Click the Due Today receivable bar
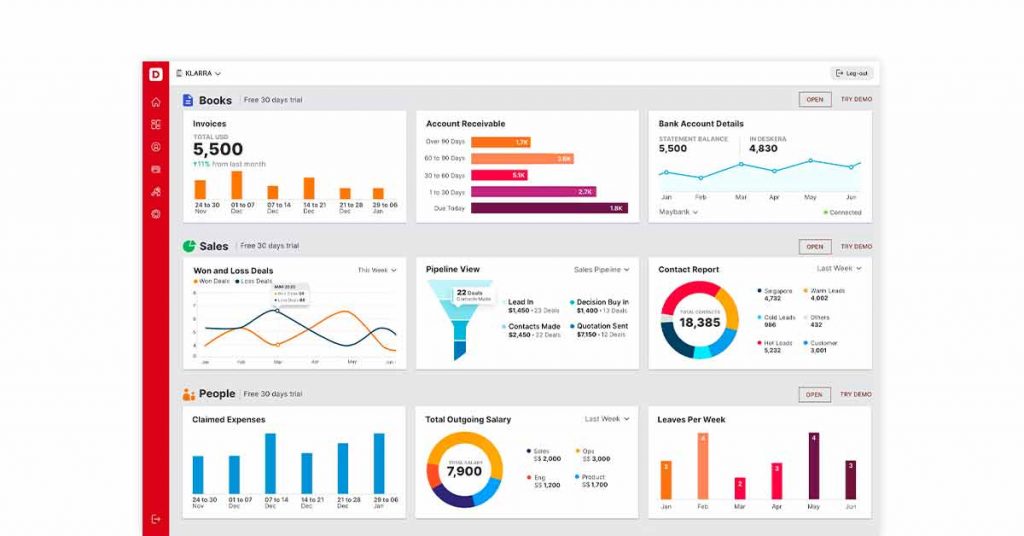1024x536 pixels. point(549,208)
